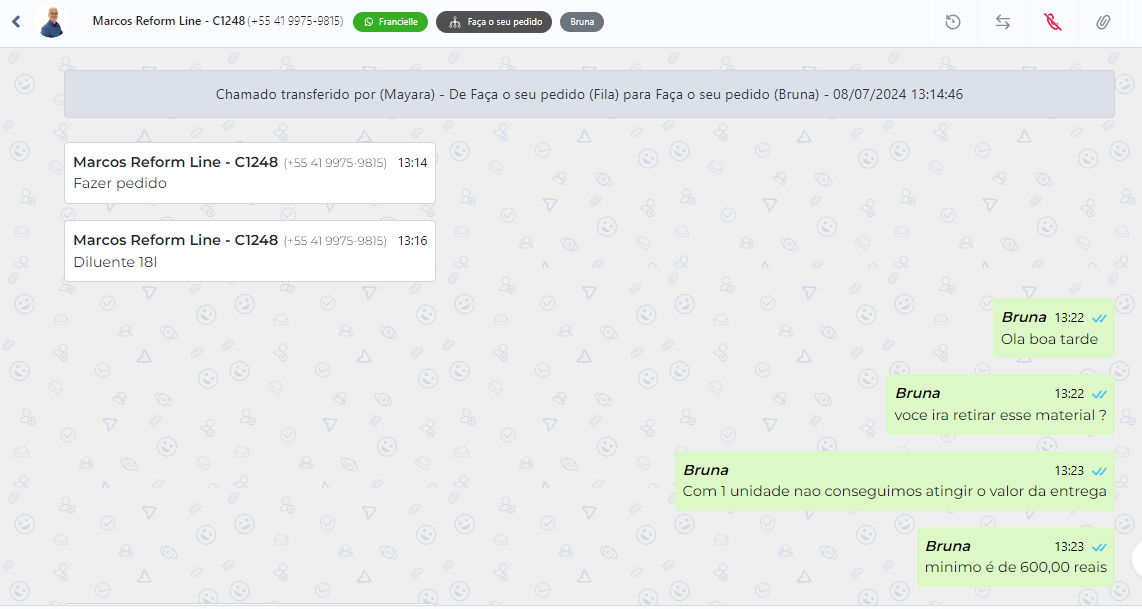Screen dimensions: 1142x609
Task: Go back using the left chevron arrow
Action: (16, 21)
